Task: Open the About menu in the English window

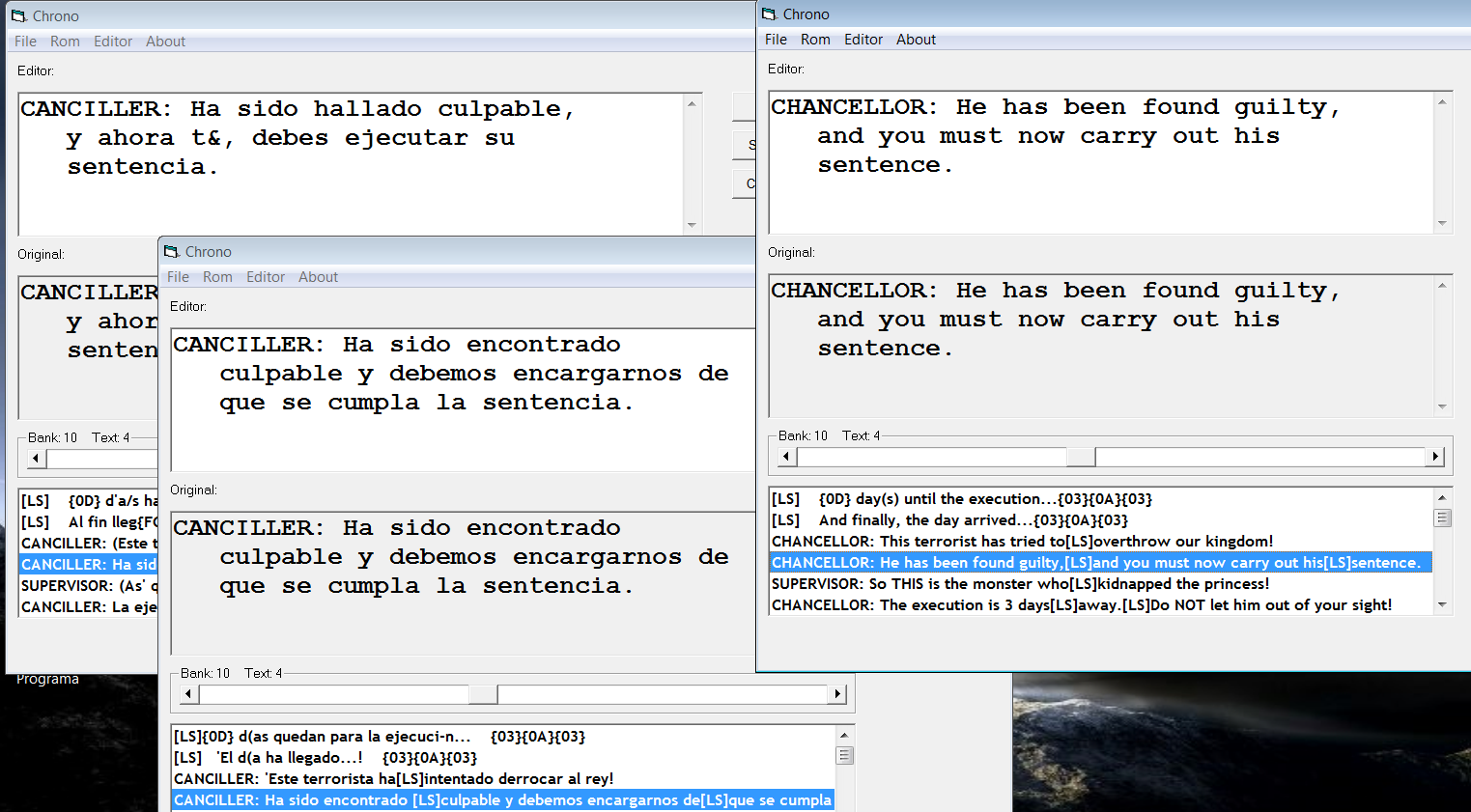Action: tap(916, 40)
